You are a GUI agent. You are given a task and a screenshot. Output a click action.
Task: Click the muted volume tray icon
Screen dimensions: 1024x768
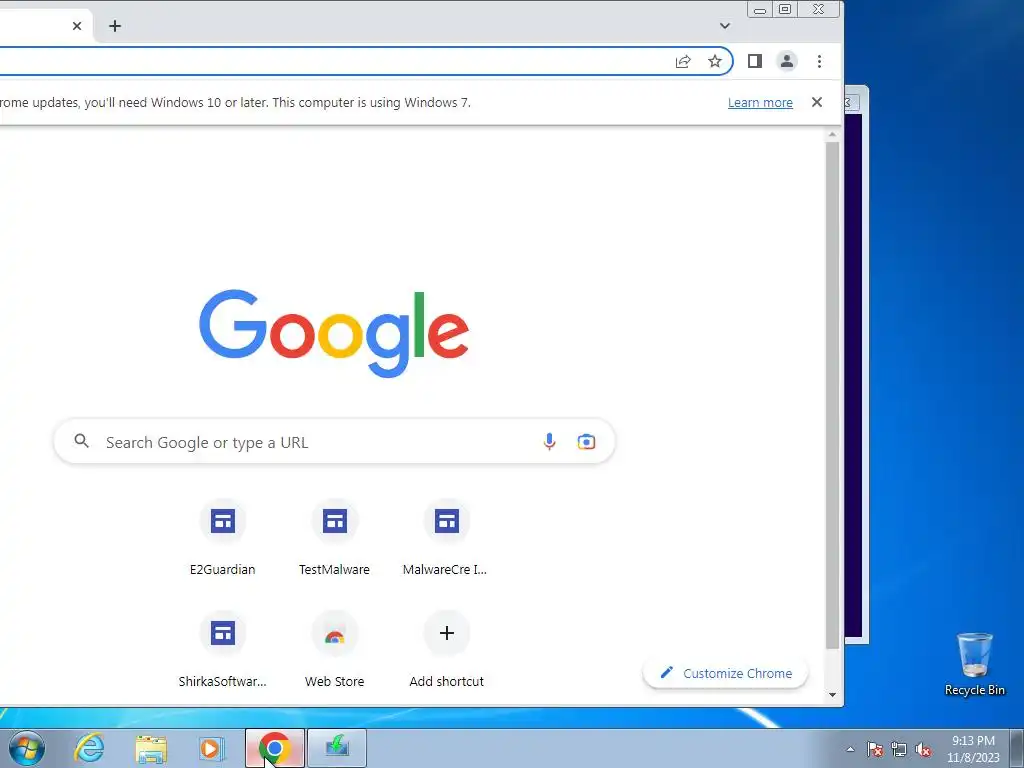(x=923, y=749)
